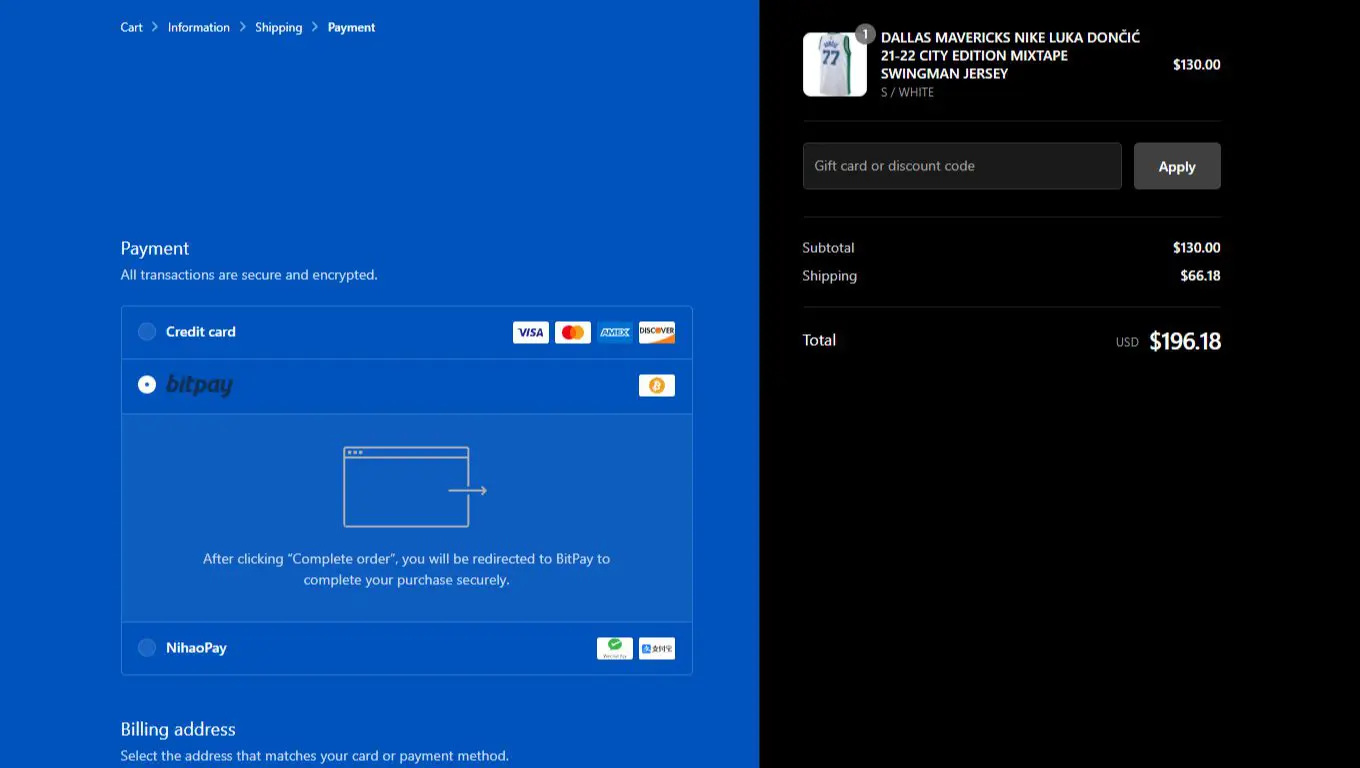1360x768 pixels.
Task: Apply the discount code
Action: pos(1177,166)
